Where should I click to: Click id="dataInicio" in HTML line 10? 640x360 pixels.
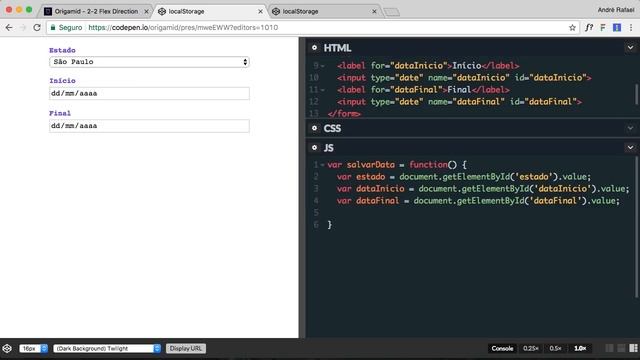point(551,78)
